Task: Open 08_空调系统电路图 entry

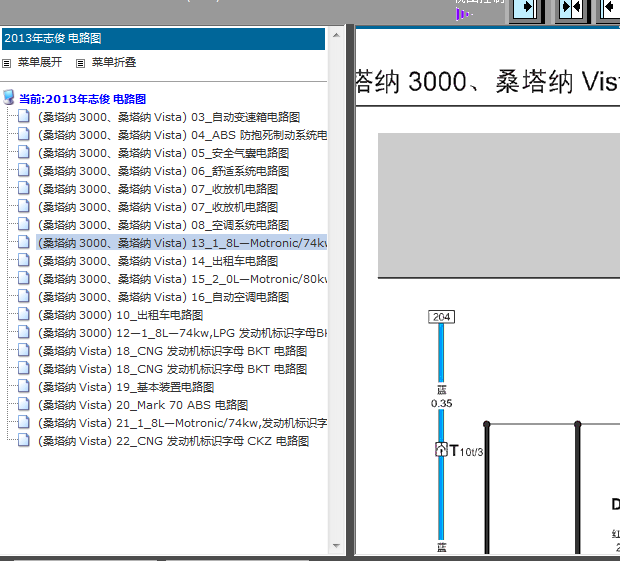Action: click(163, 225)
